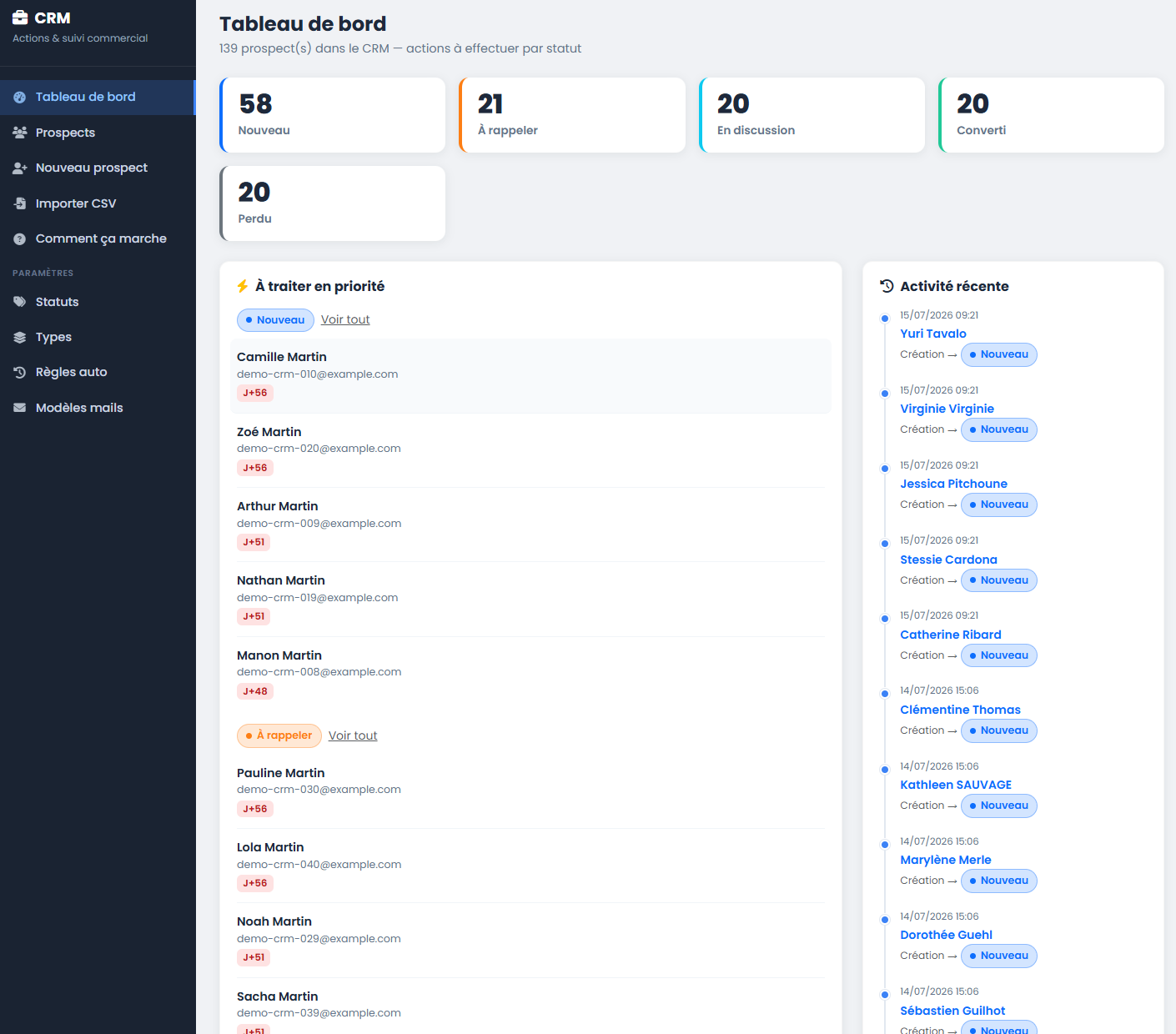Open Noah Martin prospect row
The width and height of the screenshot is (1176, 1034).
click(530, 939)
